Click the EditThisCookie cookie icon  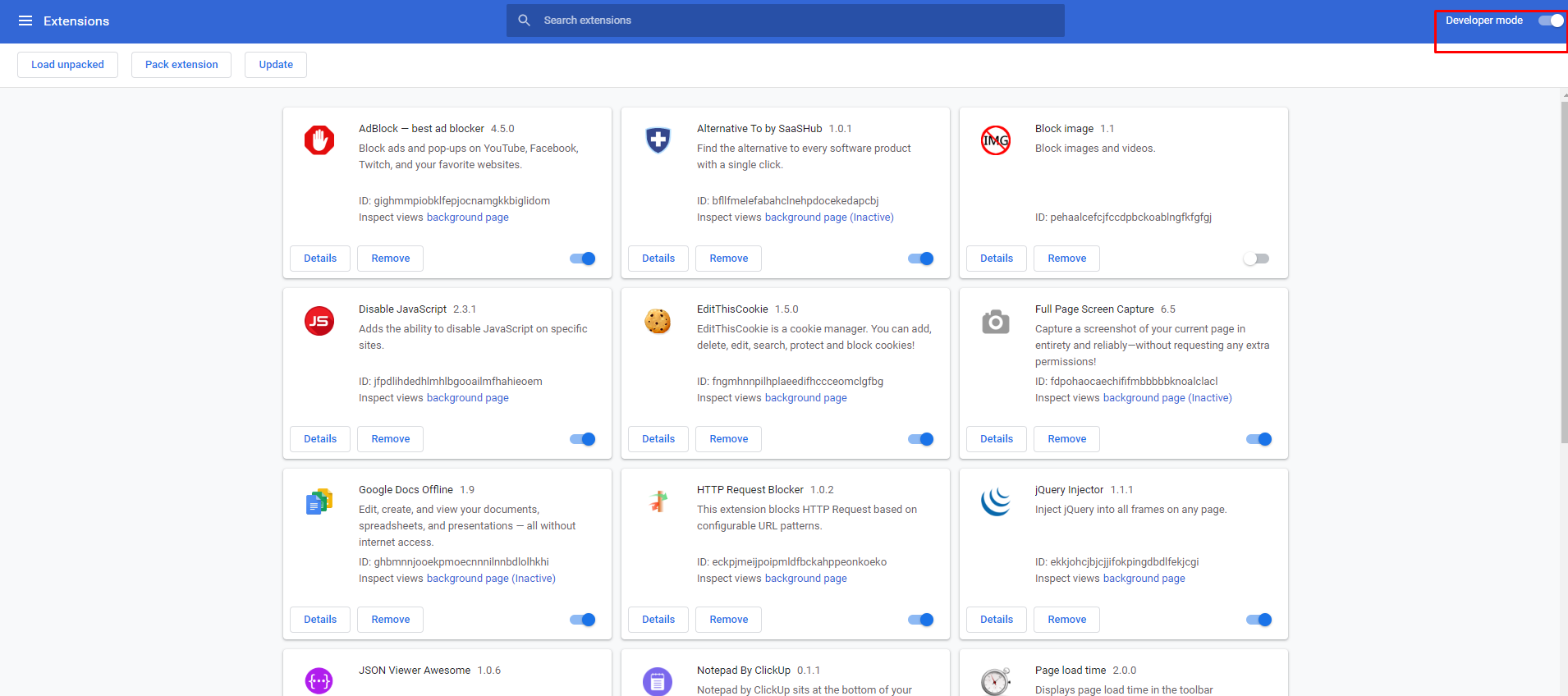(x=658, y=321)
